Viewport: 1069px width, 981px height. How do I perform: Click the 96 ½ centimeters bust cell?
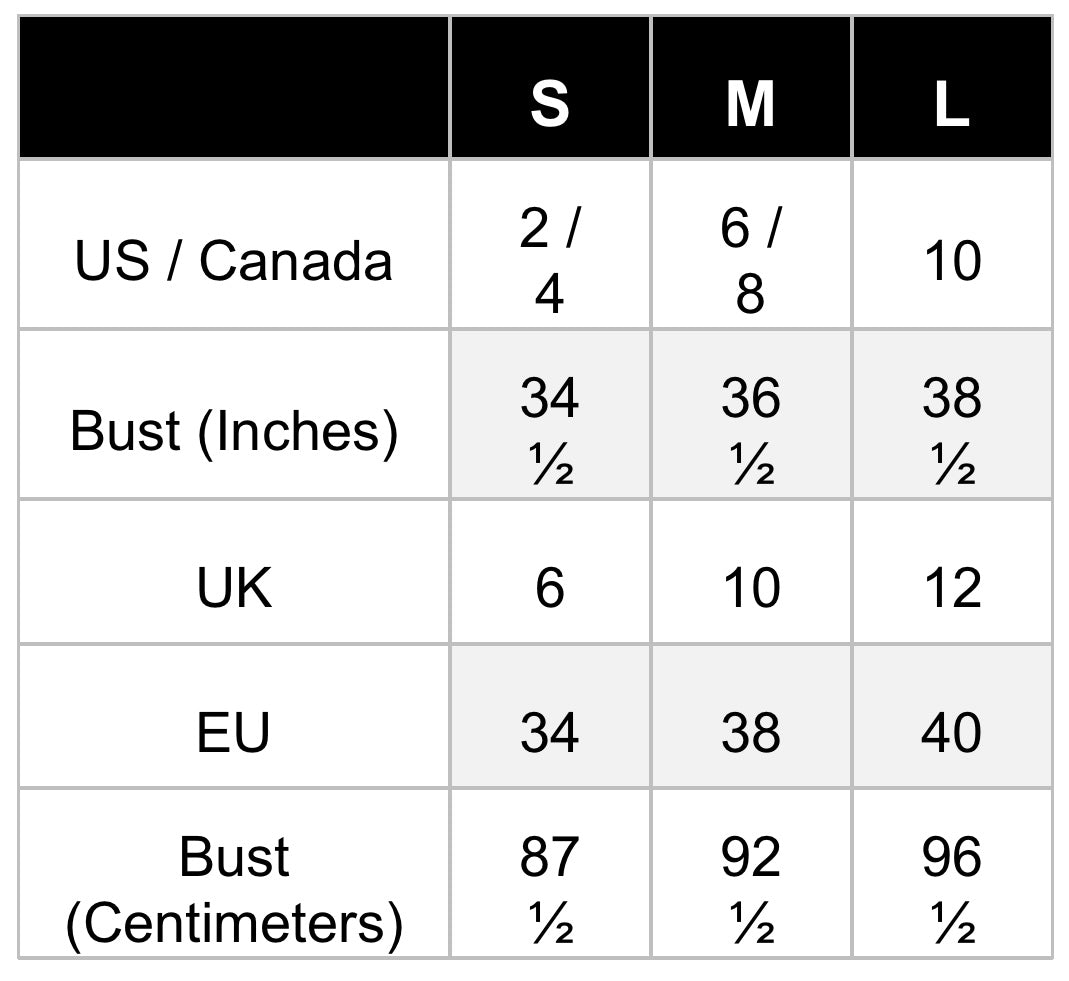951,890
